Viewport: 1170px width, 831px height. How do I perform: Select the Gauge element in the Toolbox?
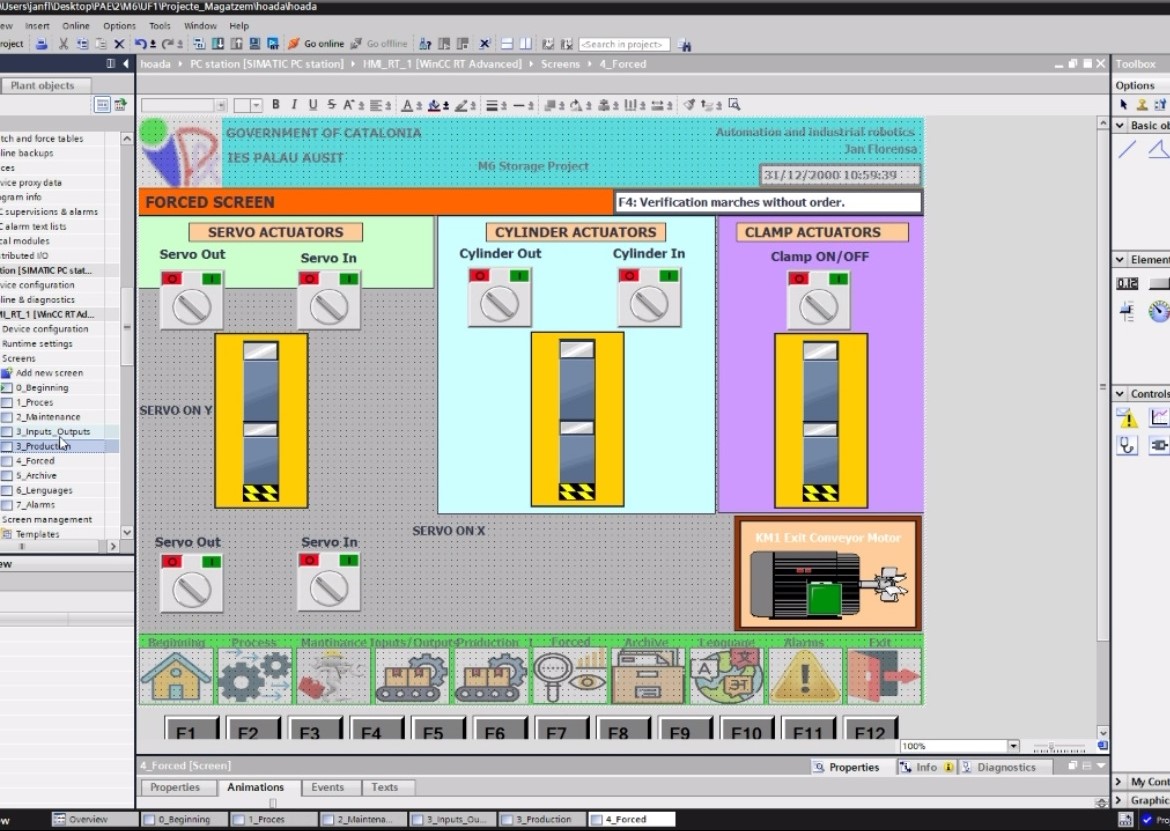pyautogui.click(x=1159, y=312)
